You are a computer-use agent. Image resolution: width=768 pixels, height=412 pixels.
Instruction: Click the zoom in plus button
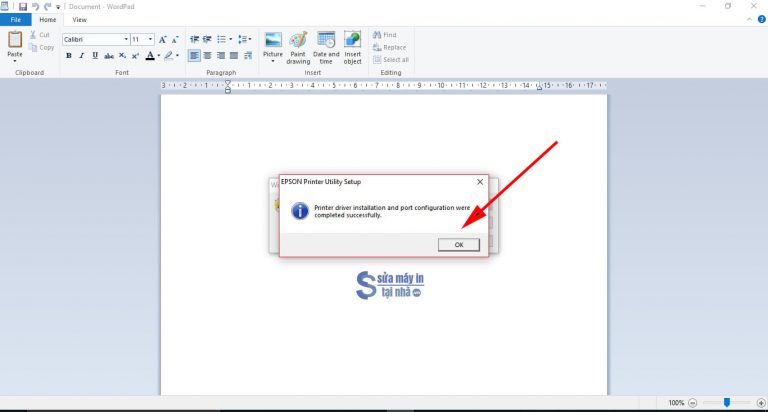pos(761,402)
